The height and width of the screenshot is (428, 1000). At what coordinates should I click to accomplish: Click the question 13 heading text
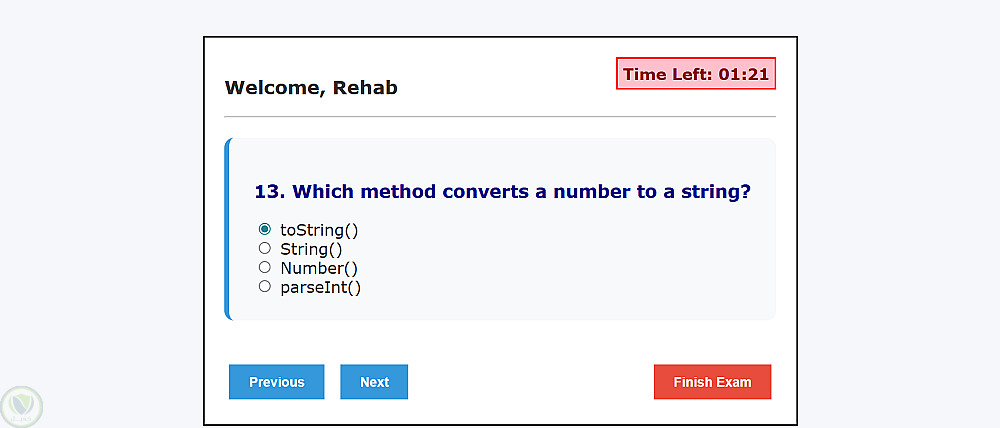502,191
